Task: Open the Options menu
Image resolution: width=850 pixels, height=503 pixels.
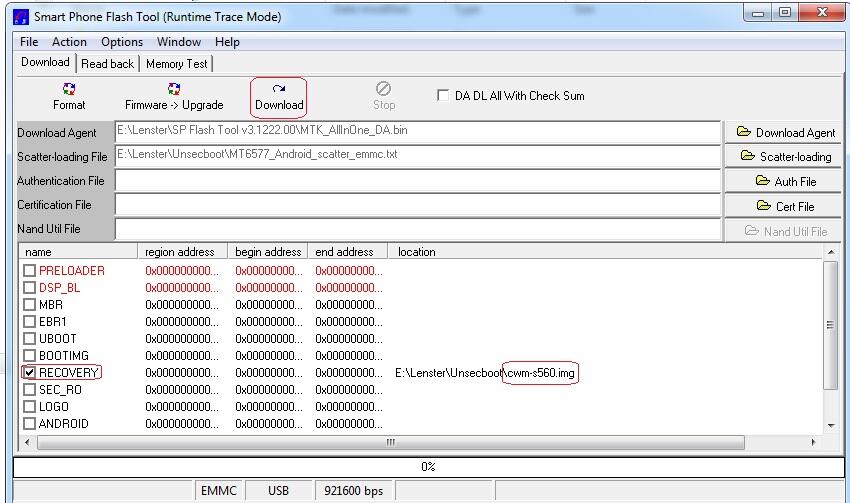Action: 122,42
